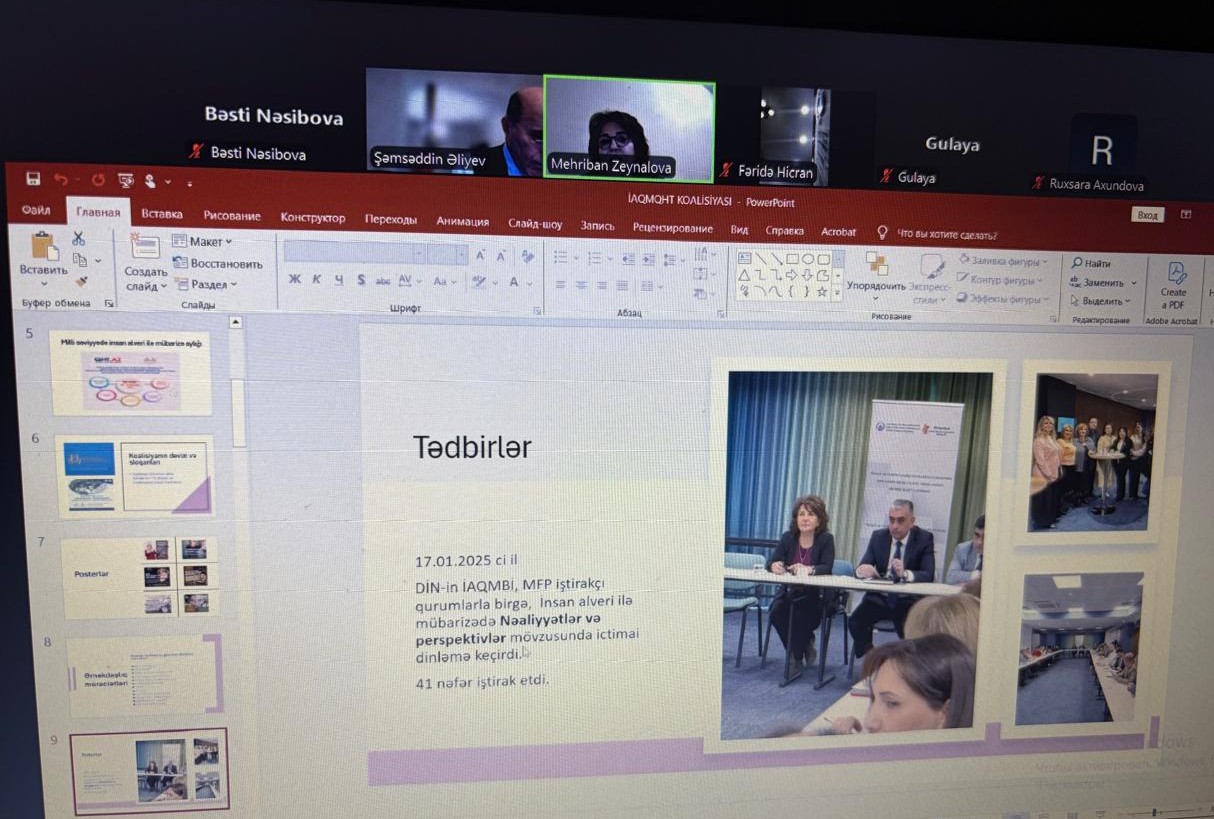Expand the Раздел section dropdown
The height and width of the screenshot is (819, 1214).
tap(207, 285)
